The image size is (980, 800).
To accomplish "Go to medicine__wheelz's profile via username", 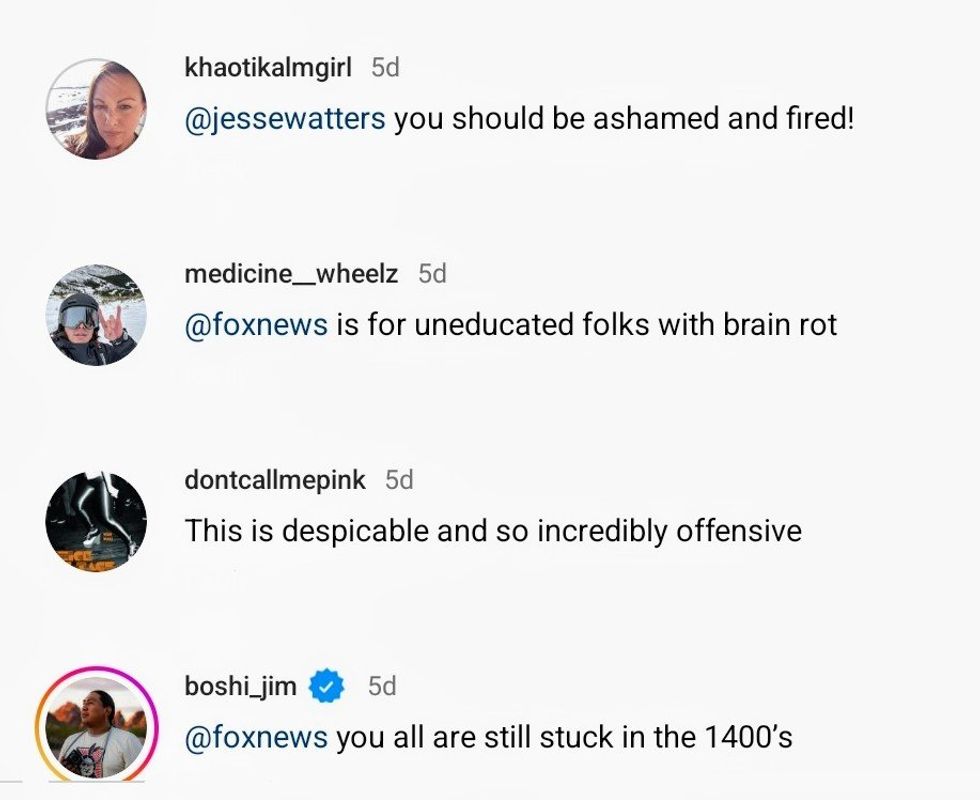I will coord(291,273).
